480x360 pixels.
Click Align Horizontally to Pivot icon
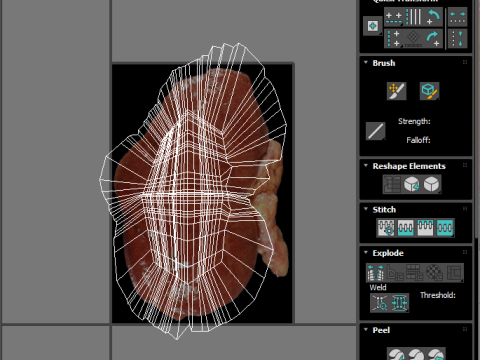[x=393, y=17]
